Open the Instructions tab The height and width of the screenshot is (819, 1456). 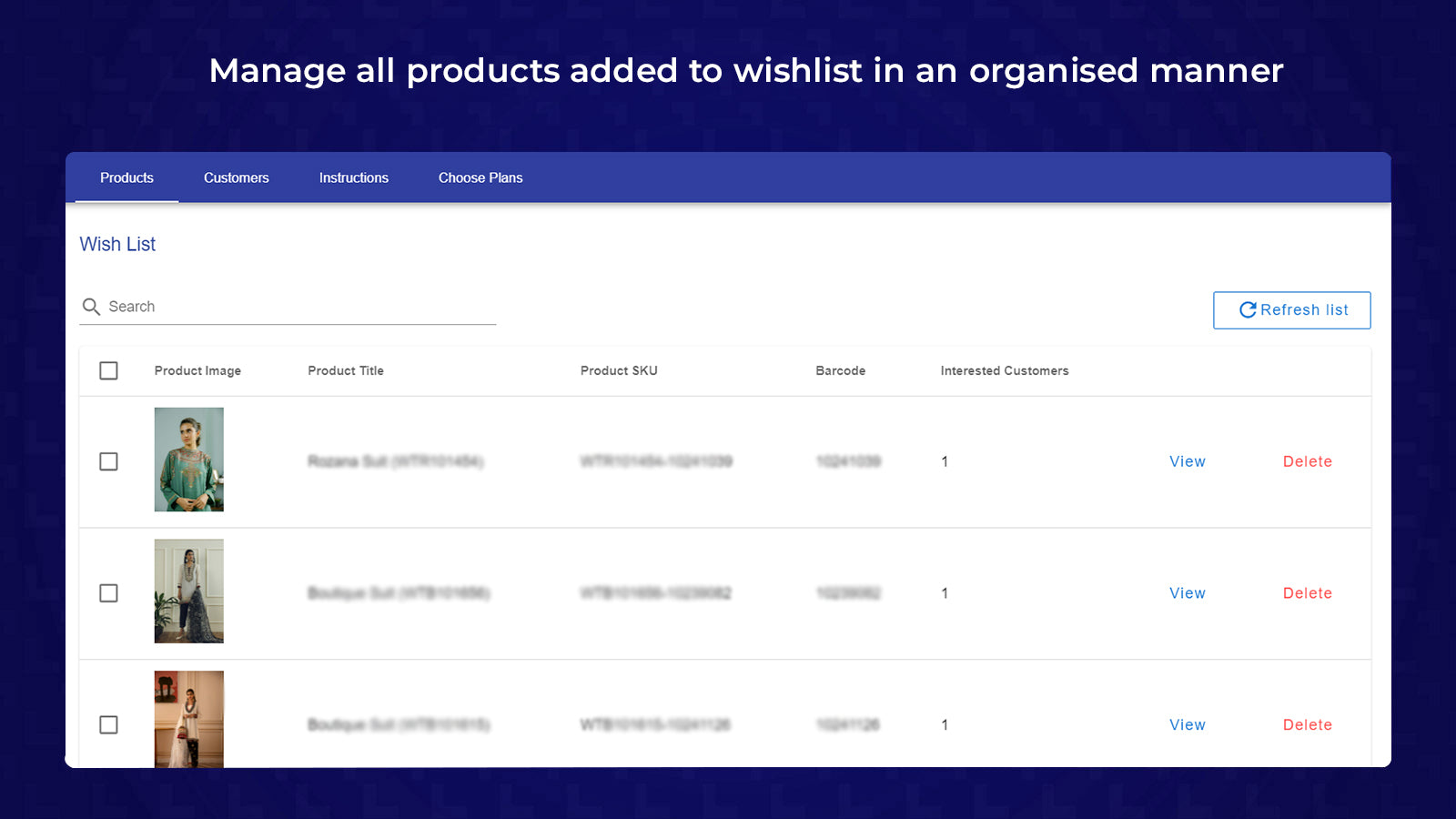(x=354, y=177)
